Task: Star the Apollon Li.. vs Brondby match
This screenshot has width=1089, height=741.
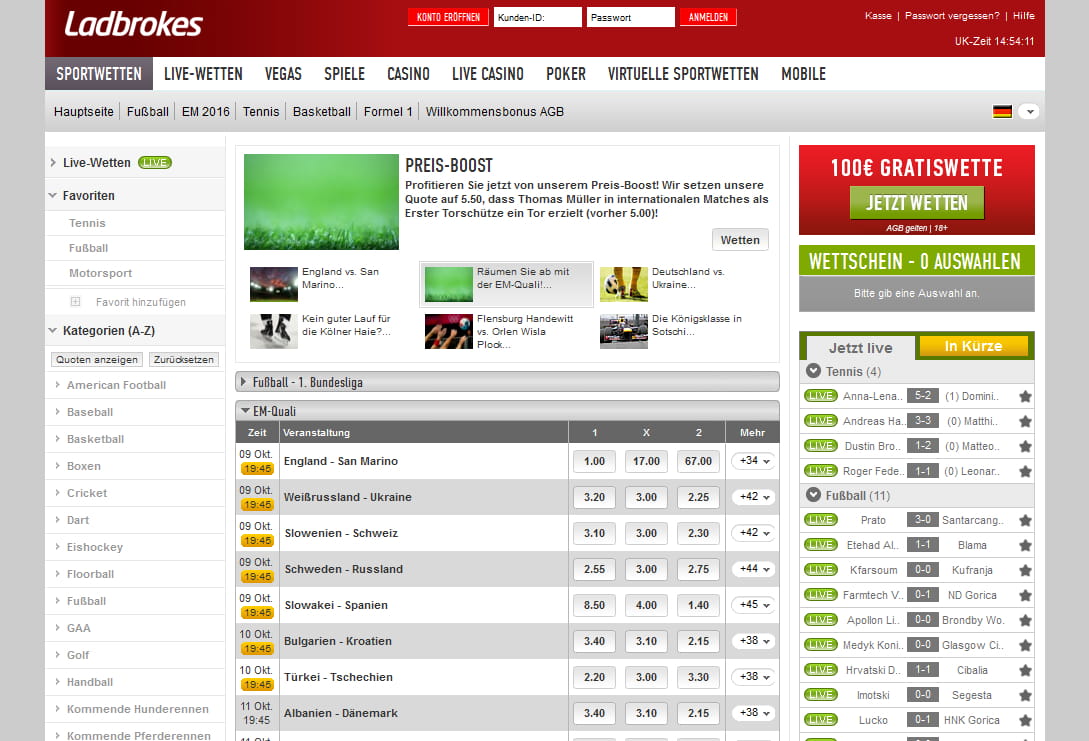Action: 1025,620
